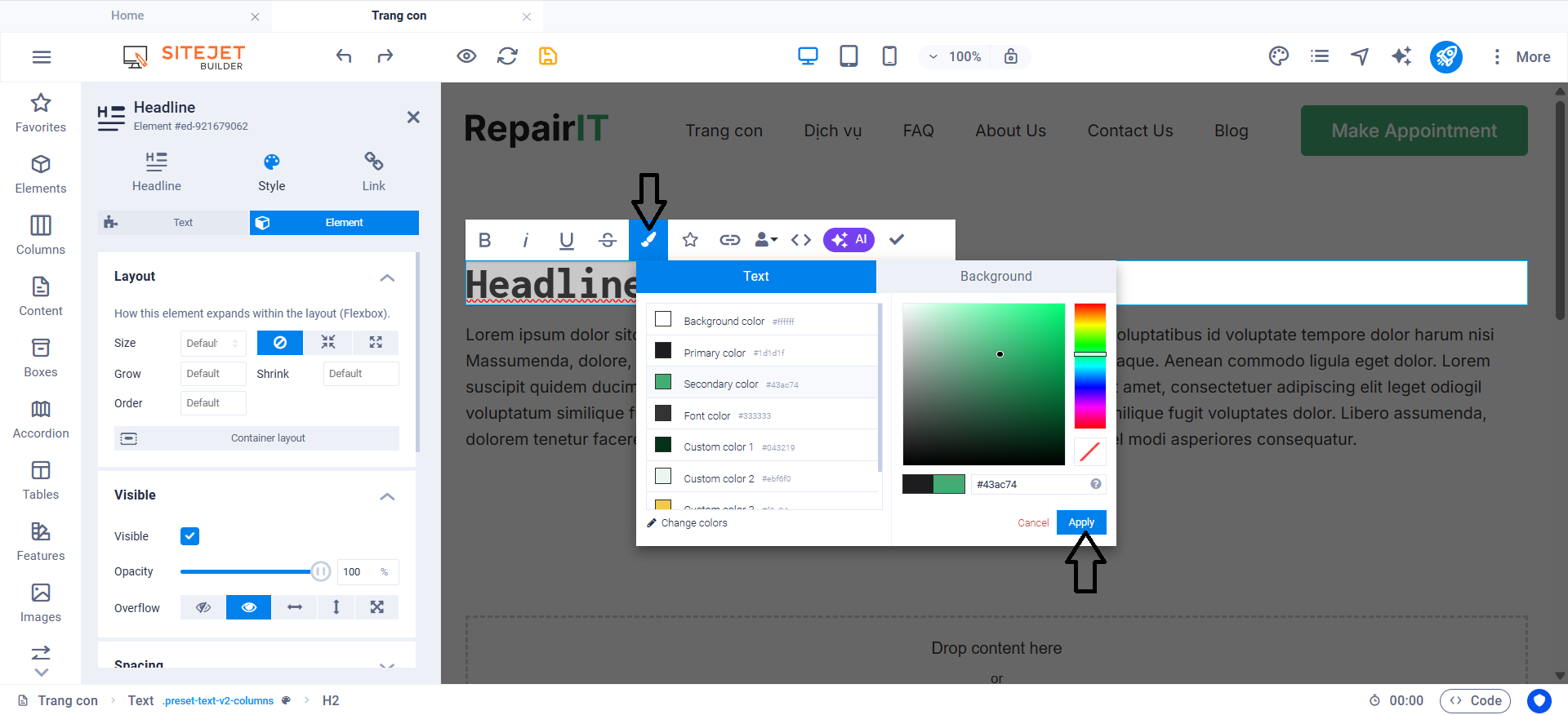1568x715 pixels.
Task: Open the Style tab
Action: [x=272, y=172]
